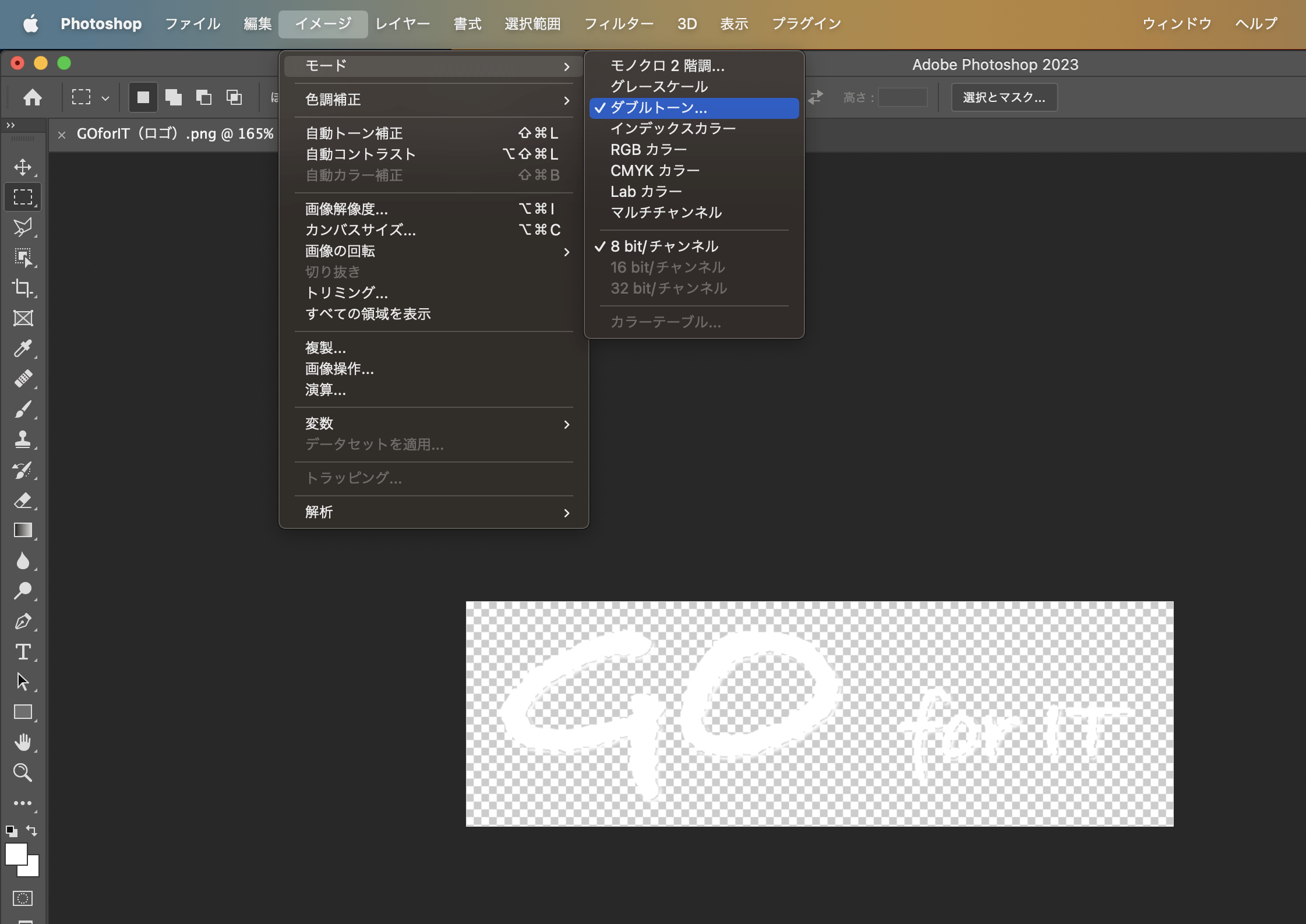The image size is (1306, 924).
Task: Choose Subtract from Selection mode
Action: [203, 97]
